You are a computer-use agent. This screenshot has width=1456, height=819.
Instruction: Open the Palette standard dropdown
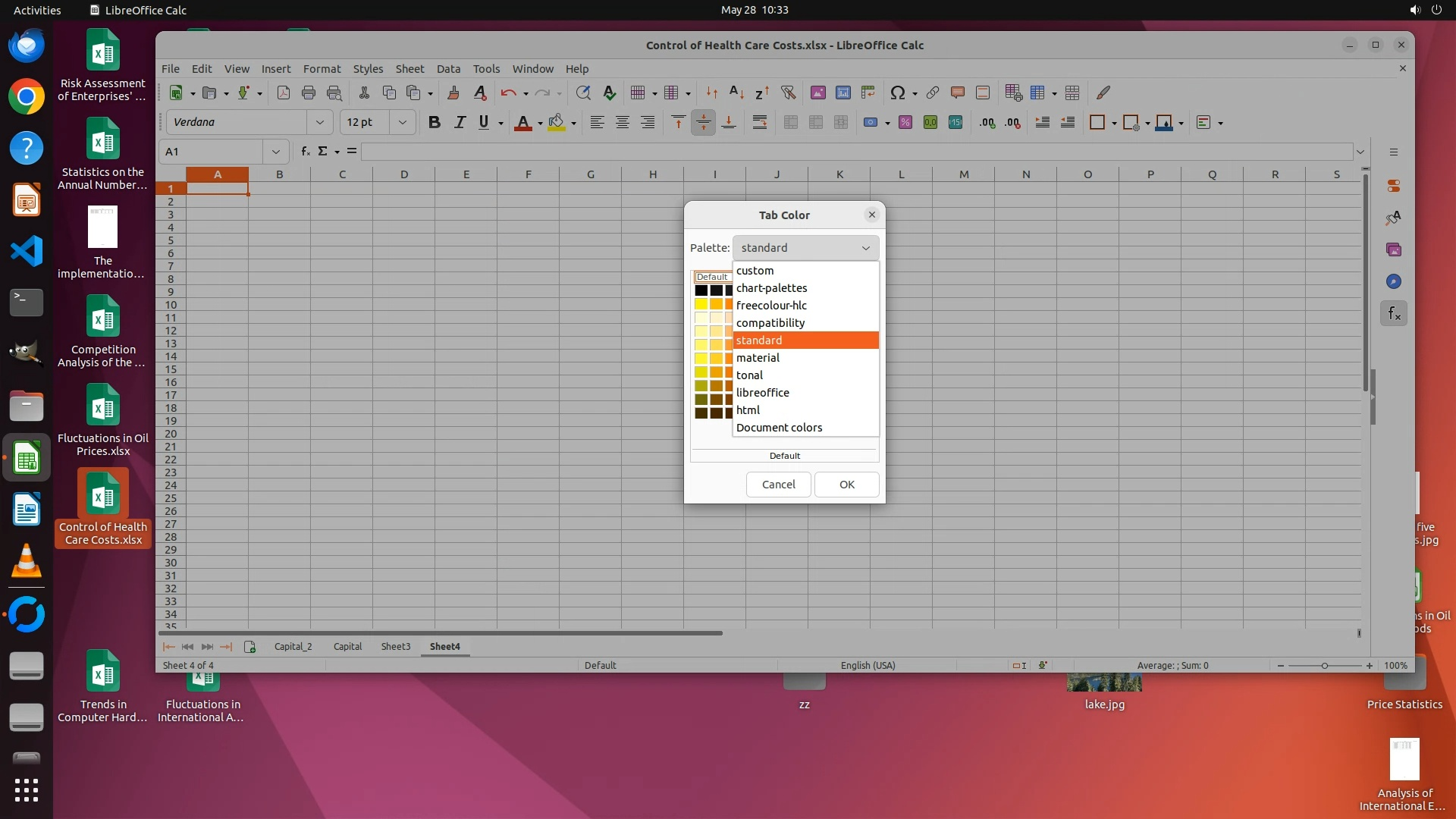[805, 248]
